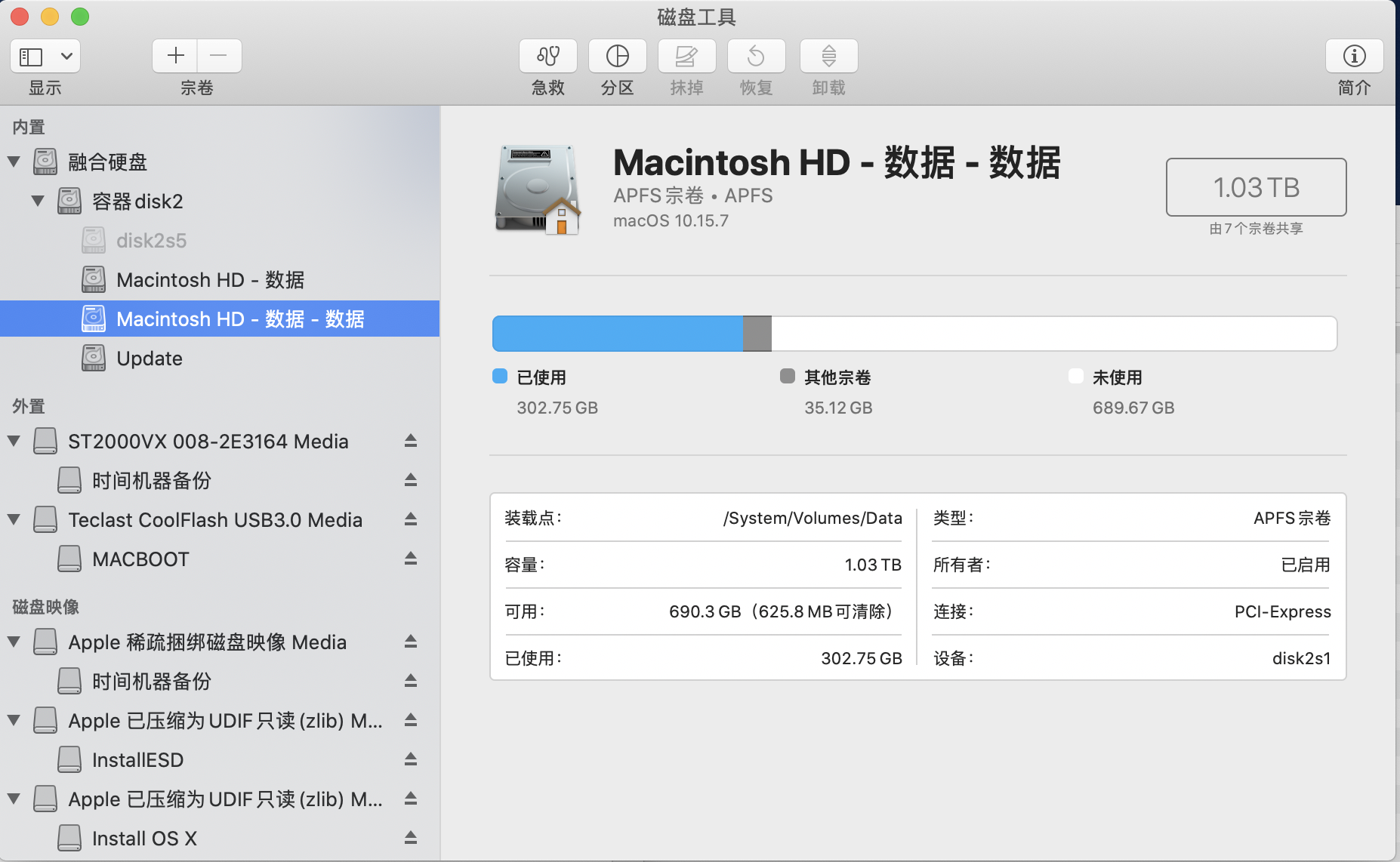Click the Unmount (卸载) toolbar icon
This screenshot has width=1400, height=862.
[x=828, y=57]
